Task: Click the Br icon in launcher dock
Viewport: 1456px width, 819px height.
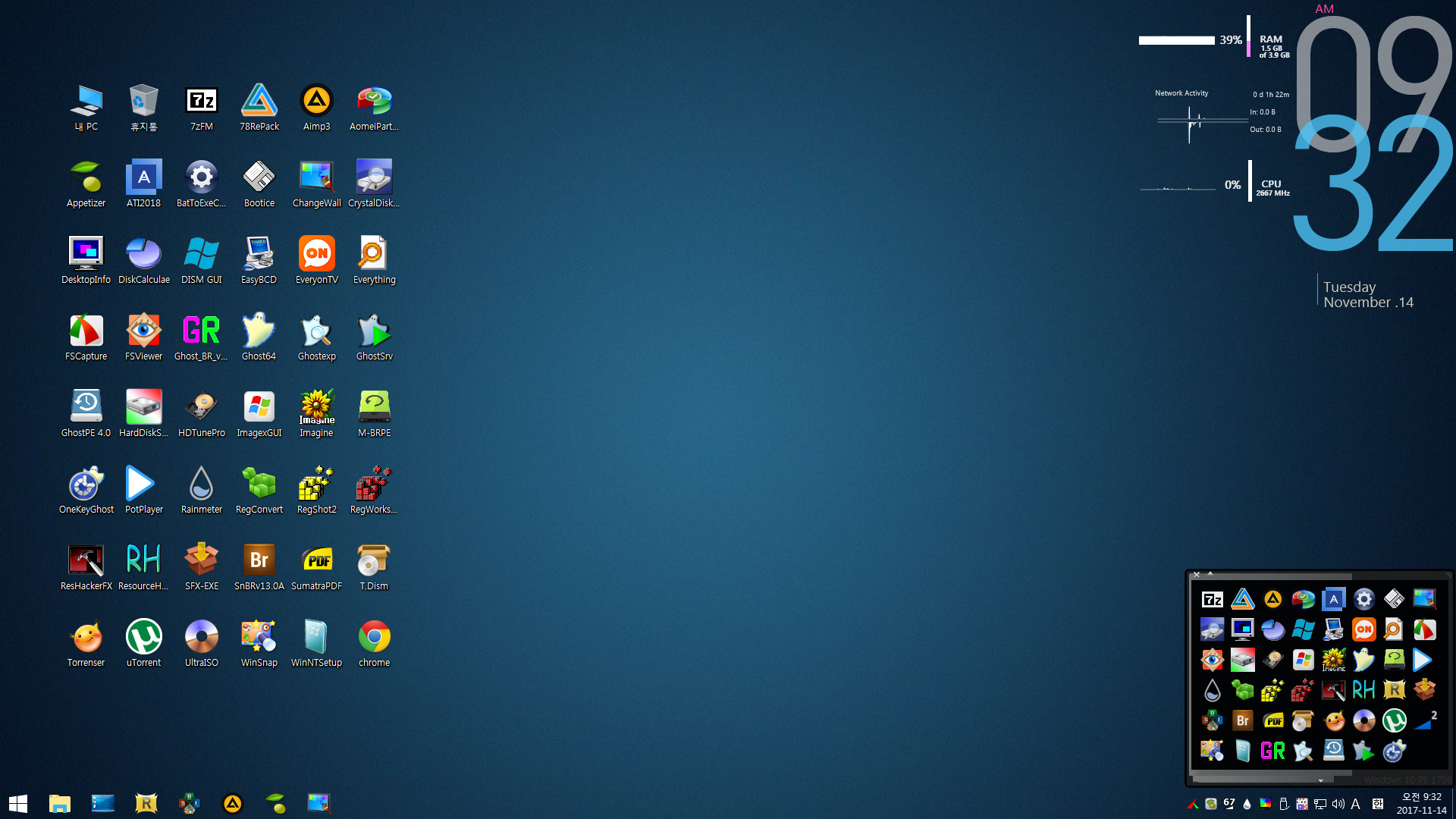Action: pyautogui.click(x=1243, y=720)
